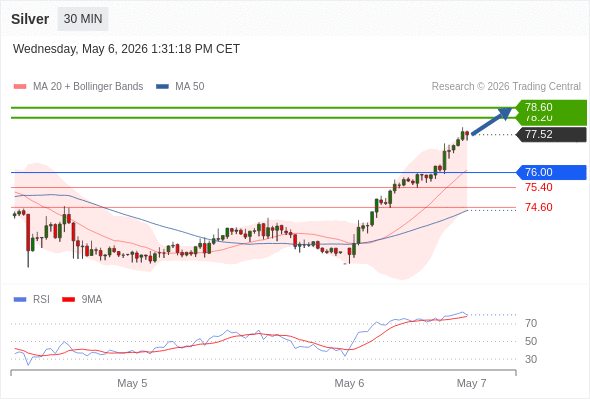The image size is (590, 400).
Task: Toggle the RSI legend label
Action: (x=41, y=300)
